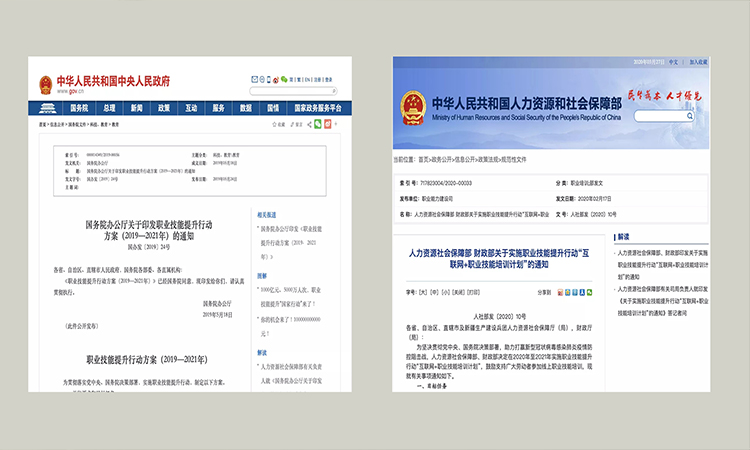Set font size to 大 on MOHRSS article

pyautogui.click(x=423, y=292)
